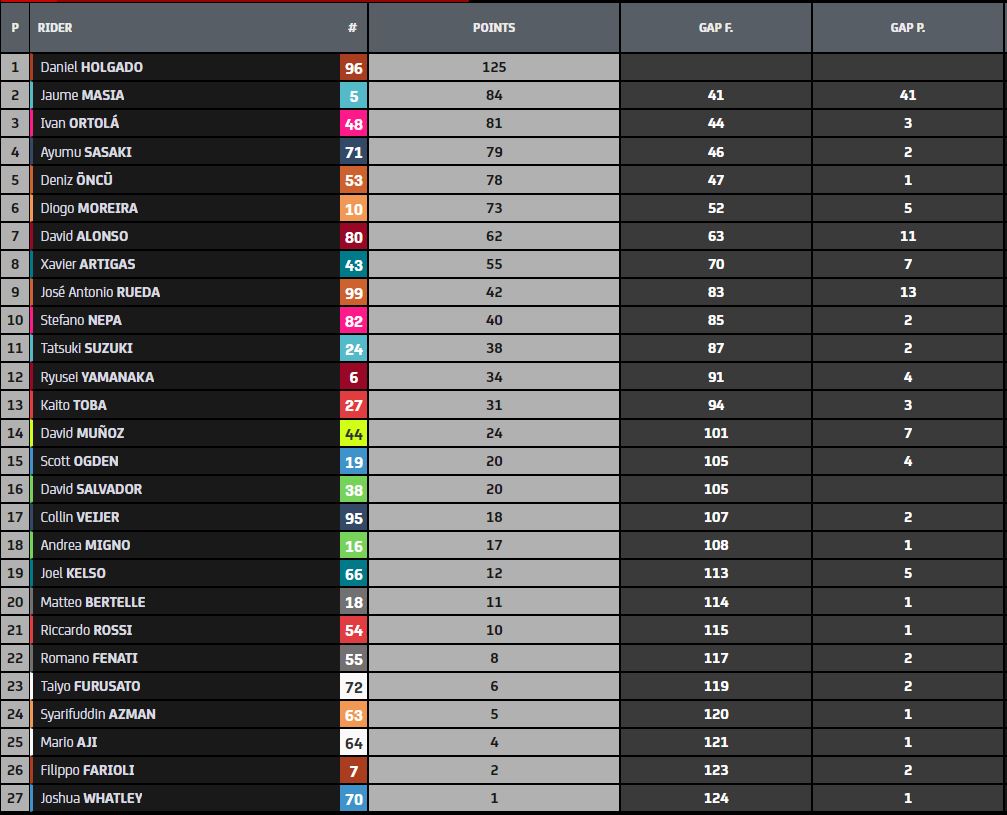Click Andrea Migno's green 16 badge
1007x815 pixels.
pyautogui.click(x=353, y=546)
